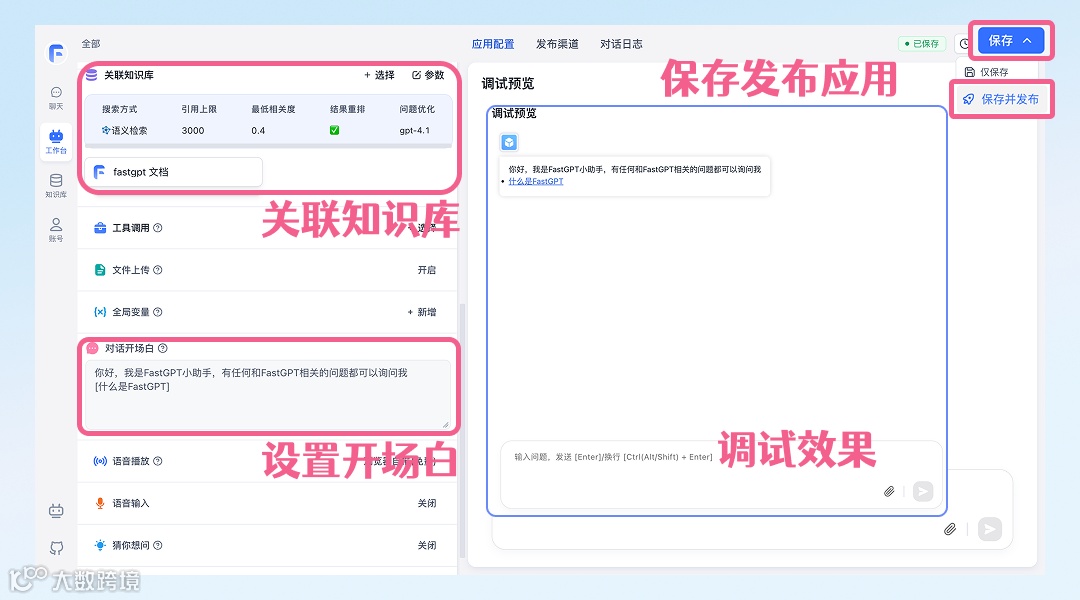The height and width of the screenshot is (600, 1080).
Task: Choose 仅保存 from save menu
Action: (x=986, y=72)
